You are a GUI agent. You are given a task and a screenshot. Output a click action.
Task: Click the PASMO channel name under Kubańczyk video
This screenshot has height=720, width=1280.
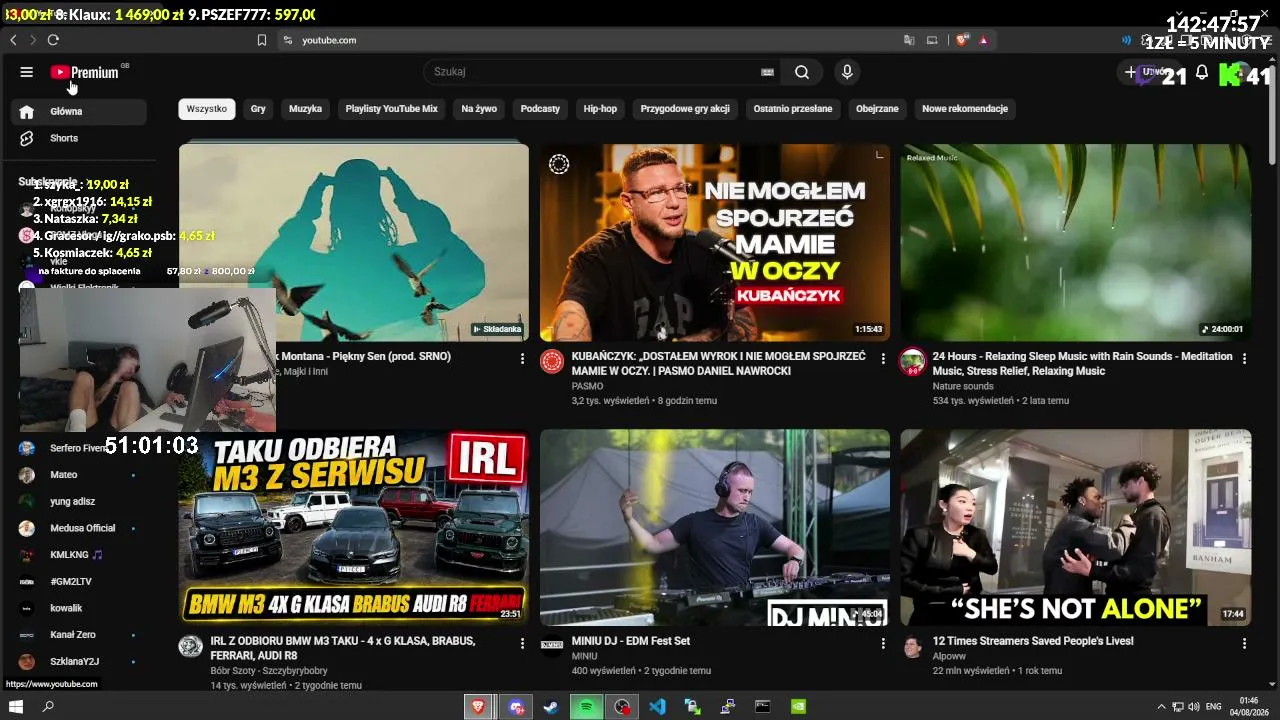tap(588, 386)
